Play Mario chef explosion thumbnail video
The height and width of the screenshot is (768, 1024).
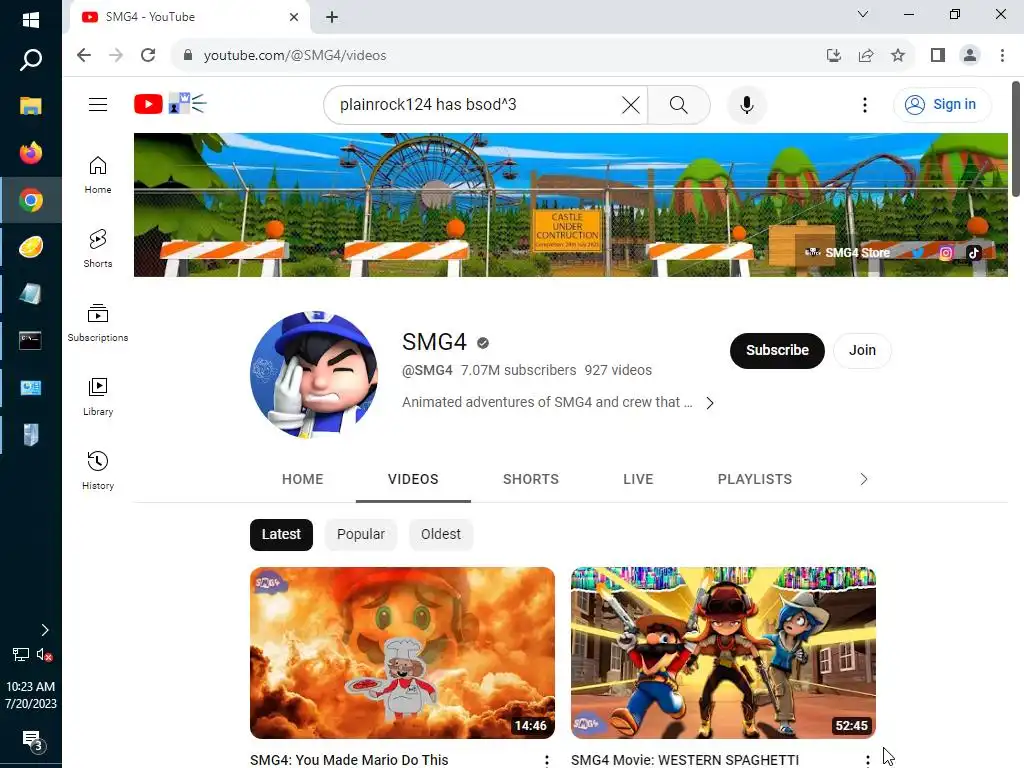point(402,653)
